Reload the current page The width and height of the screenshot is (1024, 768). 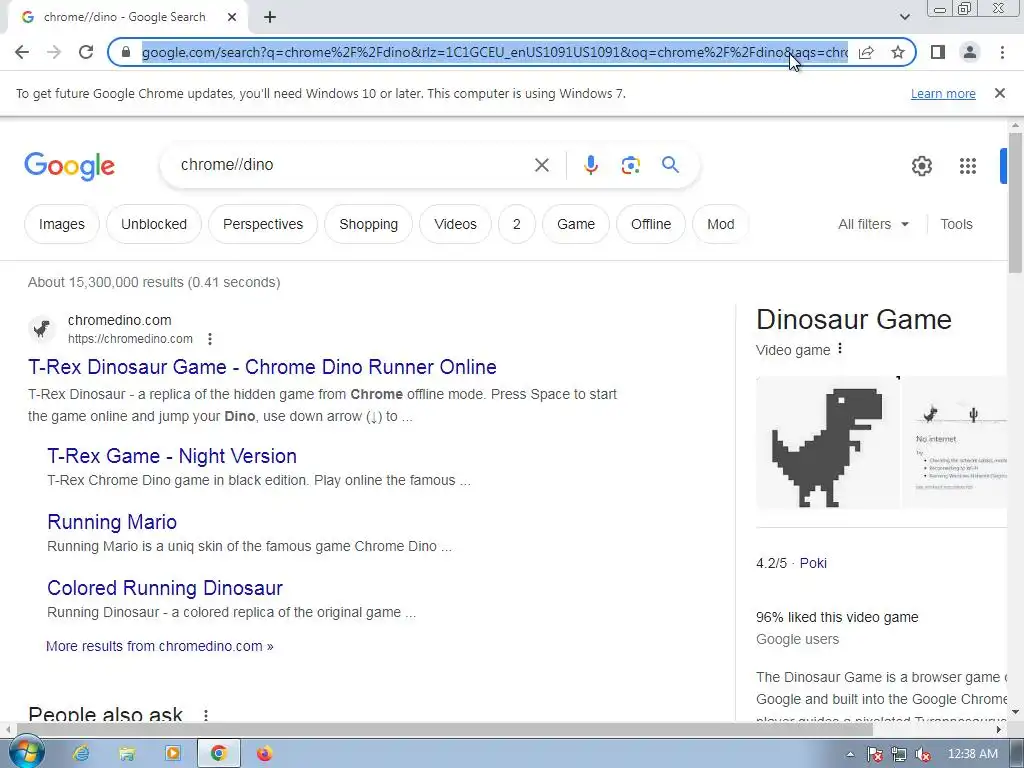click(x=86, y=52)
